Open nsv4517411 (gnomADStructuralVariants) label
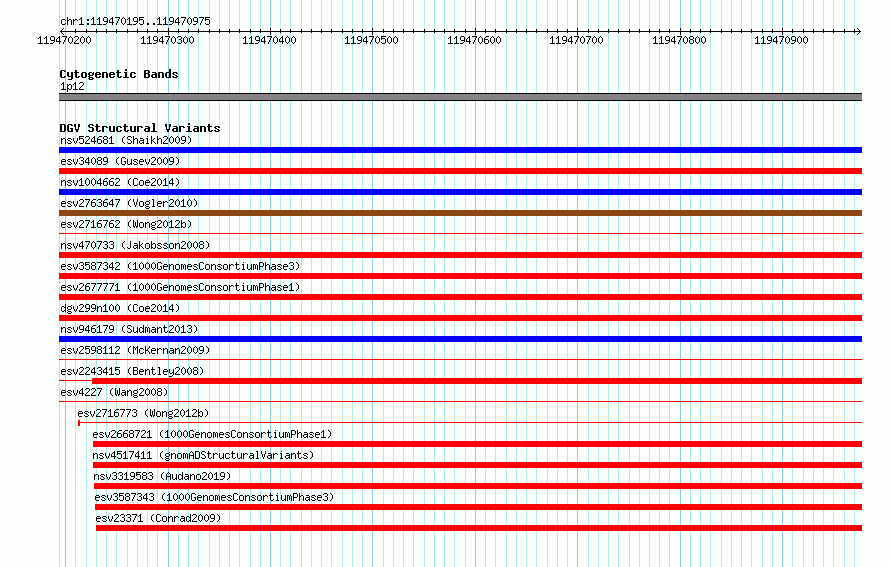 203,455
